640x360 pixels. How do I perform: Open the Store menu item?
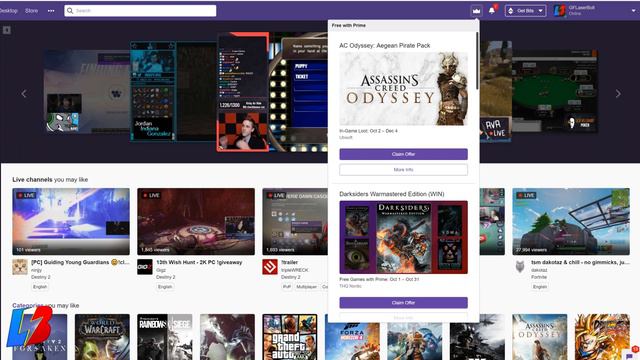[x=31, y=11]
